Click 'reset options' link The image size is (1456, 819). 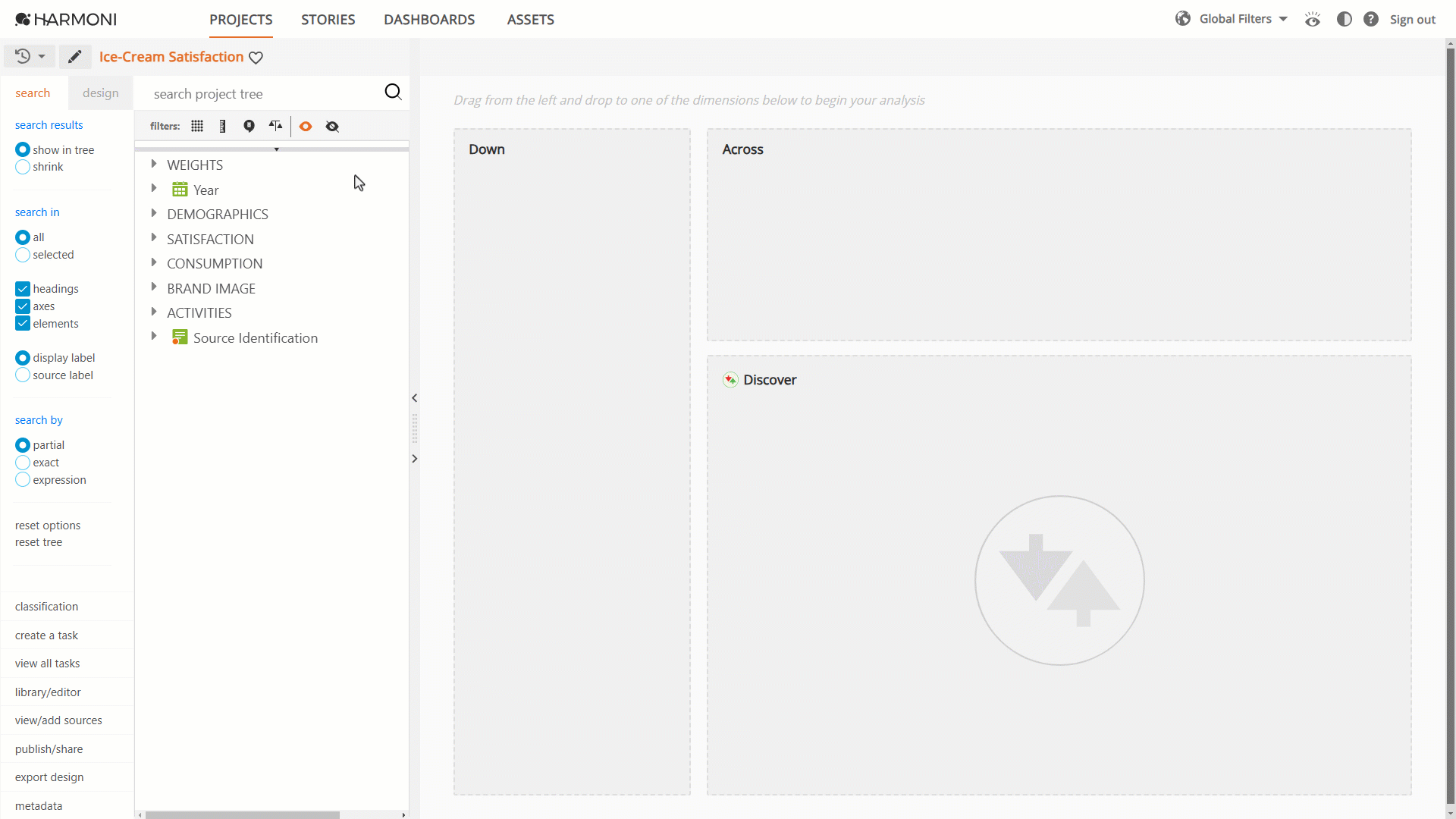point(48,526)
